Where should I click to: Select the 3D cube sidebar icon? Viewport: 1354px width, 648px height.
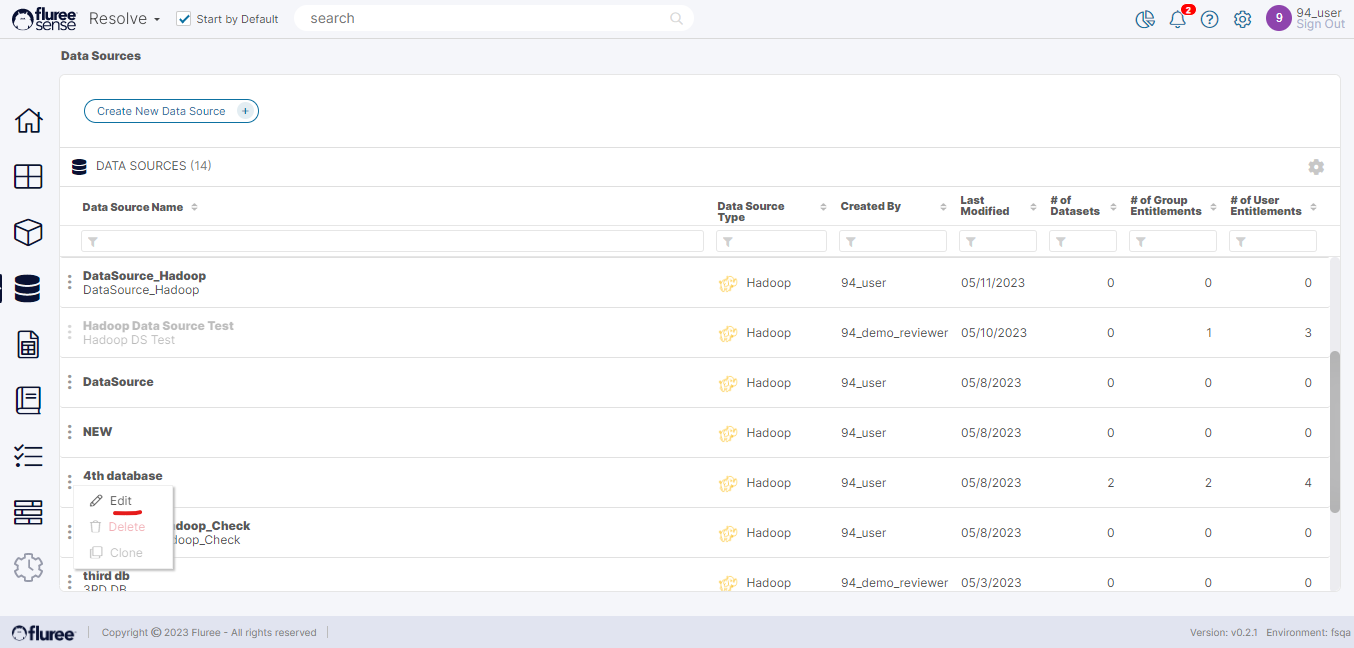coord(28,232)
